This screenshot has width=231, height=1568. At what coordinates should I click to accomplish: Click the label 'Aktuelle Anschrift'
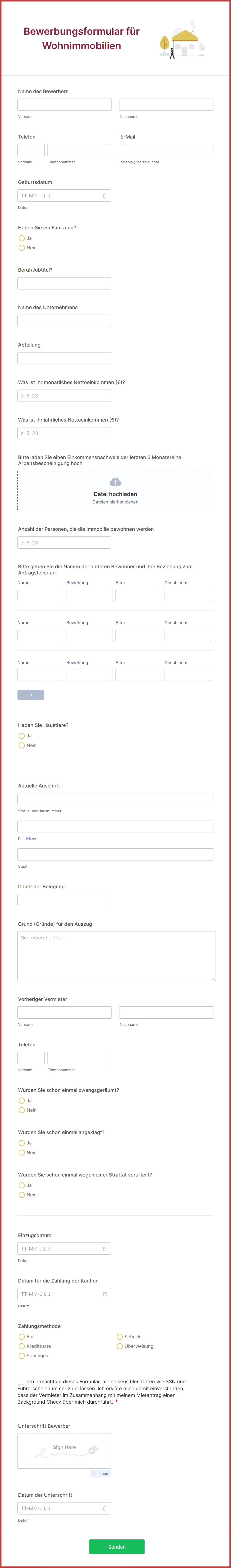39,786
